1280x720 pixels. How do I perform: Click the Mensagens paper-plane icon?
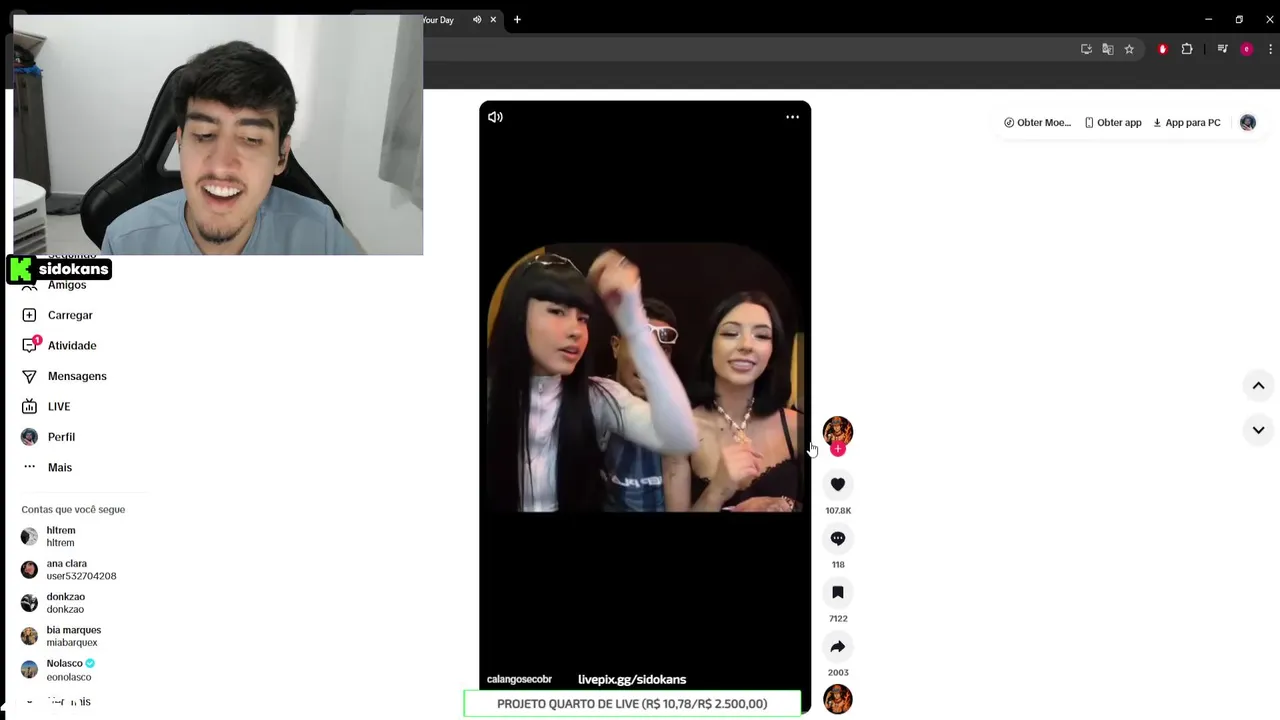pyautogui.click(x=29, y=376)
